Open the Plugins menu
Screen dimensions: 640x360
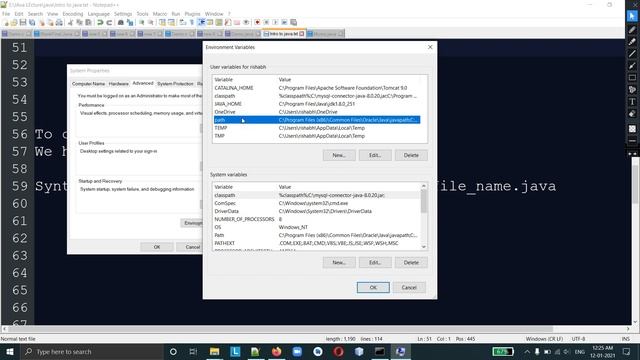coord(192,14)
